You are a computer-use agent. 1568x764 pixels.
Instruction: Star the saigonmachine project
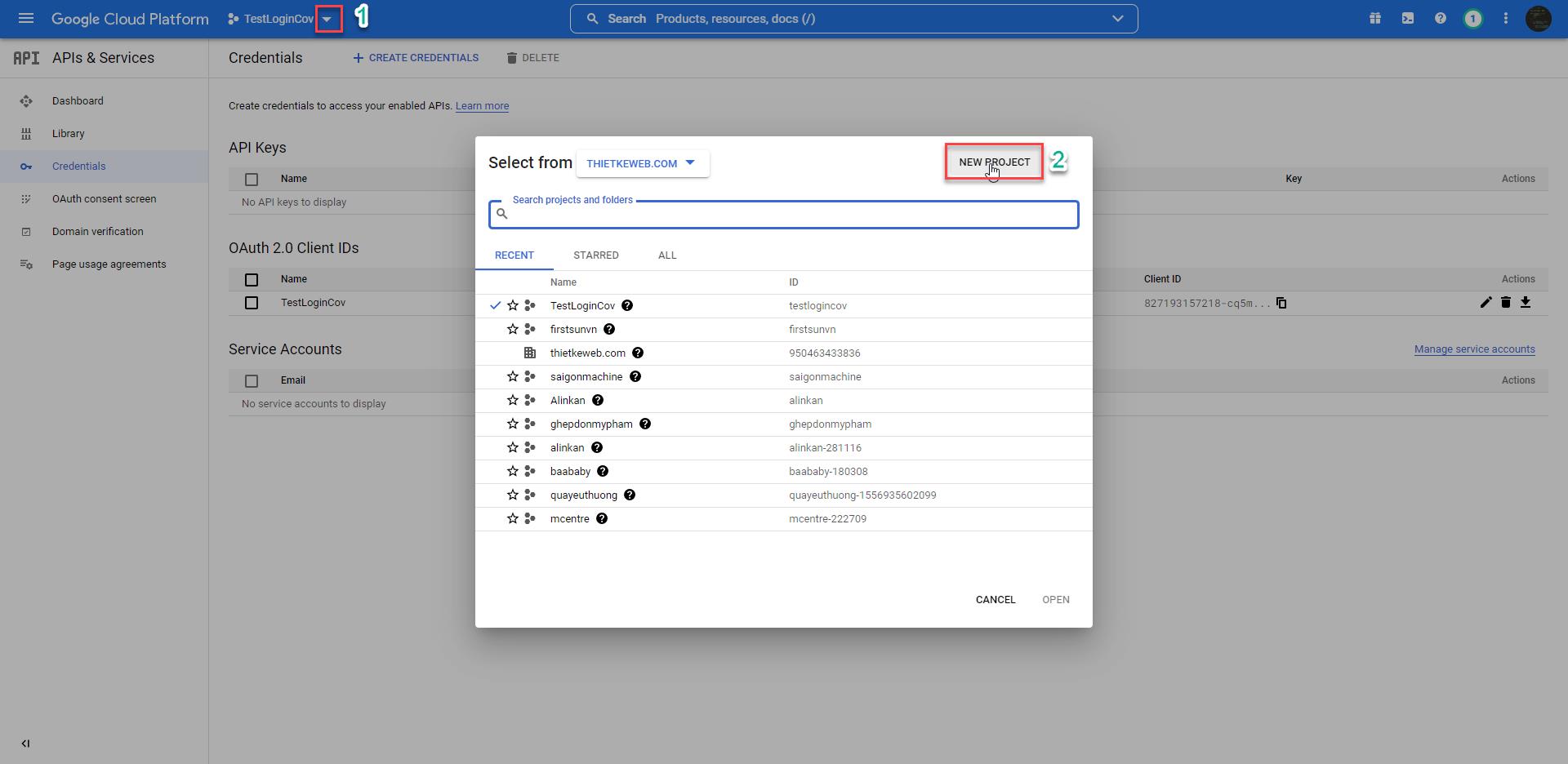click(513, 376)
